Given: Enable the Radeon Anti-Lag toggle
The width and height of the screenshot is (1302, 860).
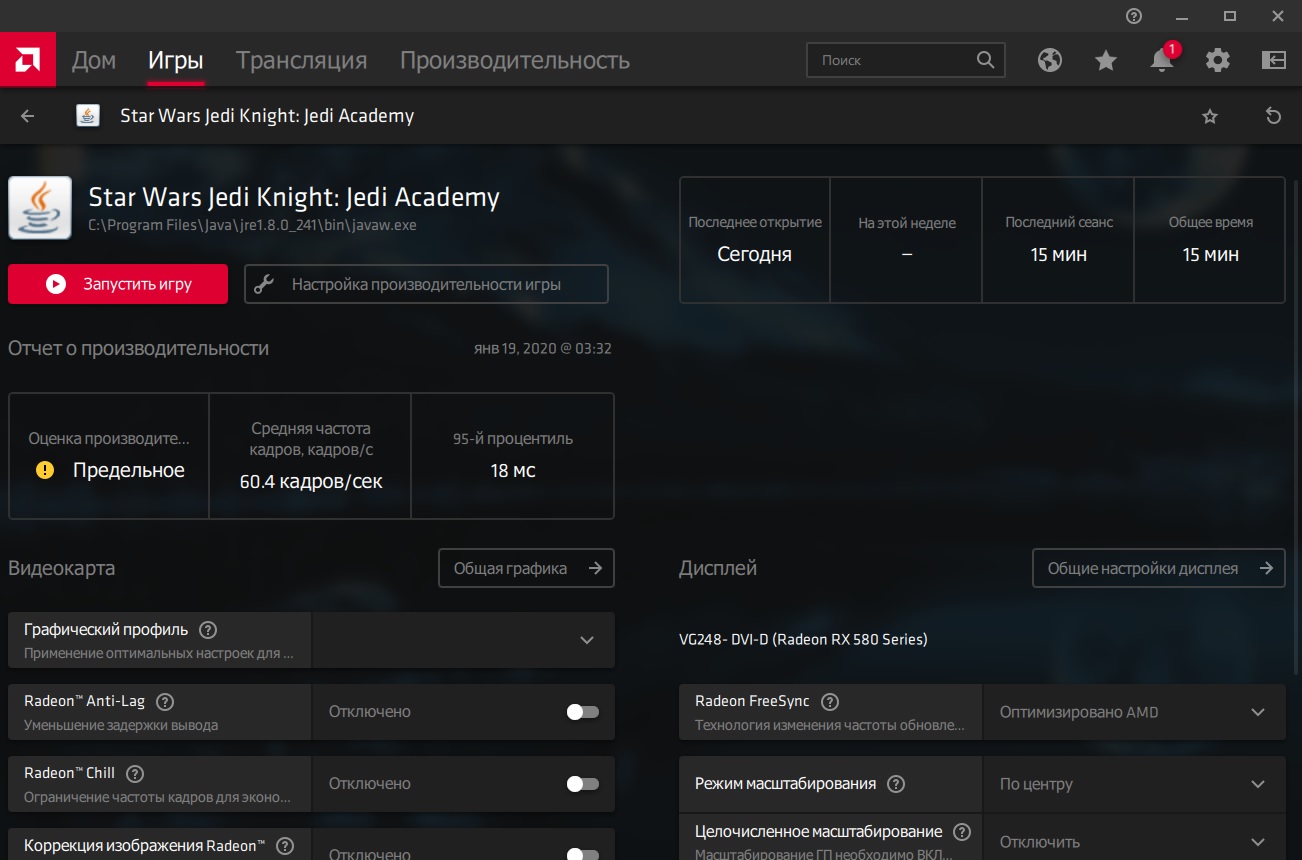Looking at the screenshot, I should coord(582,712).
